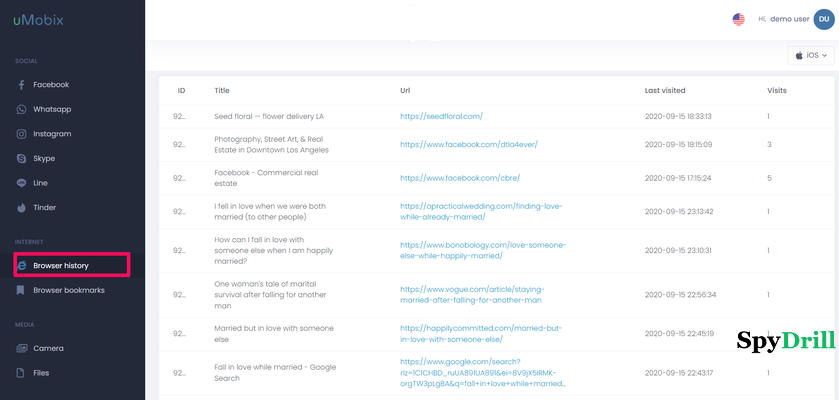
Task: Open the facebook.com/dtla4ever link
Action: point(469,144)
